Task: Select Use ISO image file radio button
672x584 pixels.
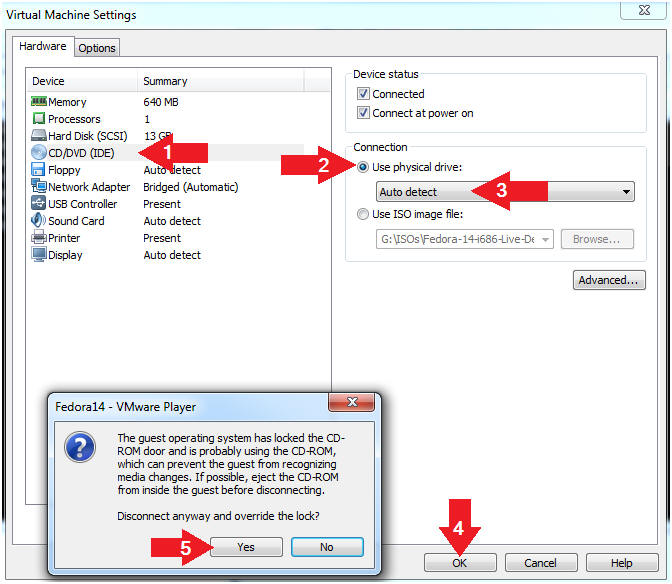Action: [363, 214]
